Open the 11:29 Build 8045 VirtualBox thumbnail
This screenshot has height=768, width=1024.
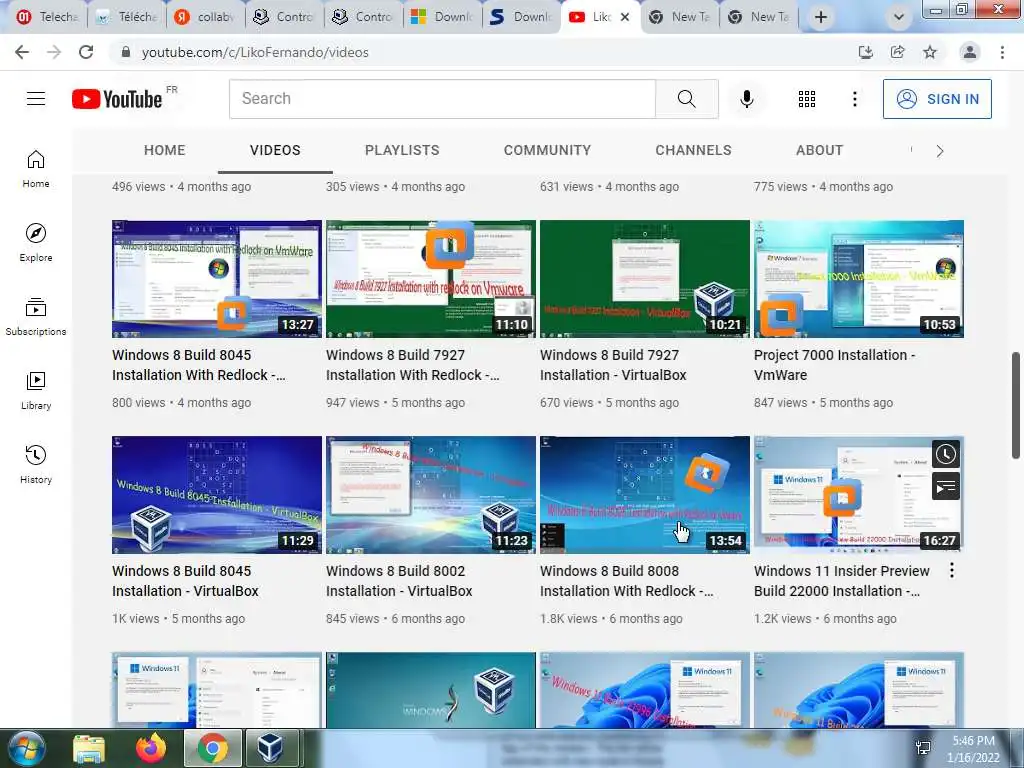pos(217,495)
